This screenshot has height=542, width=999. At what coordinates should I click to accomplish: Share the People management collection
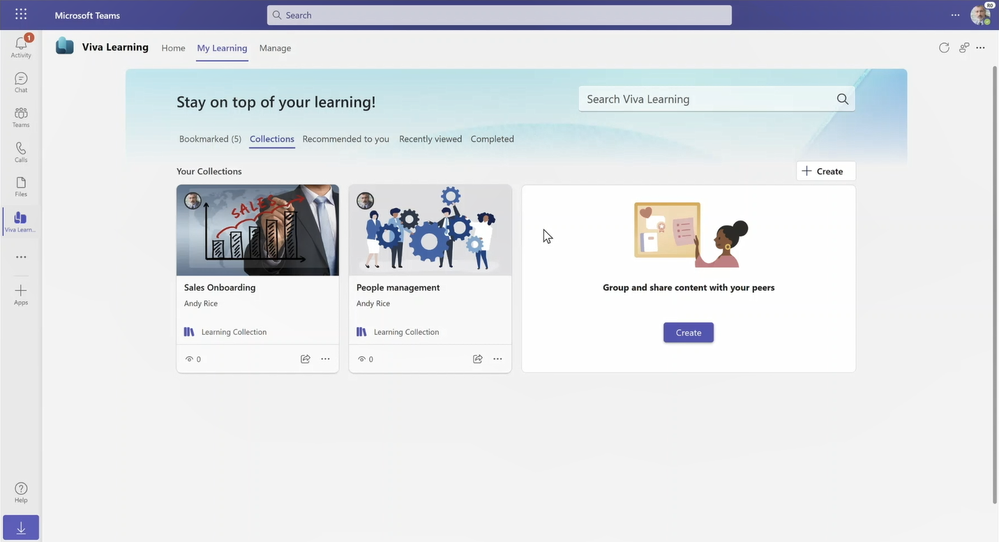[477, 359]
